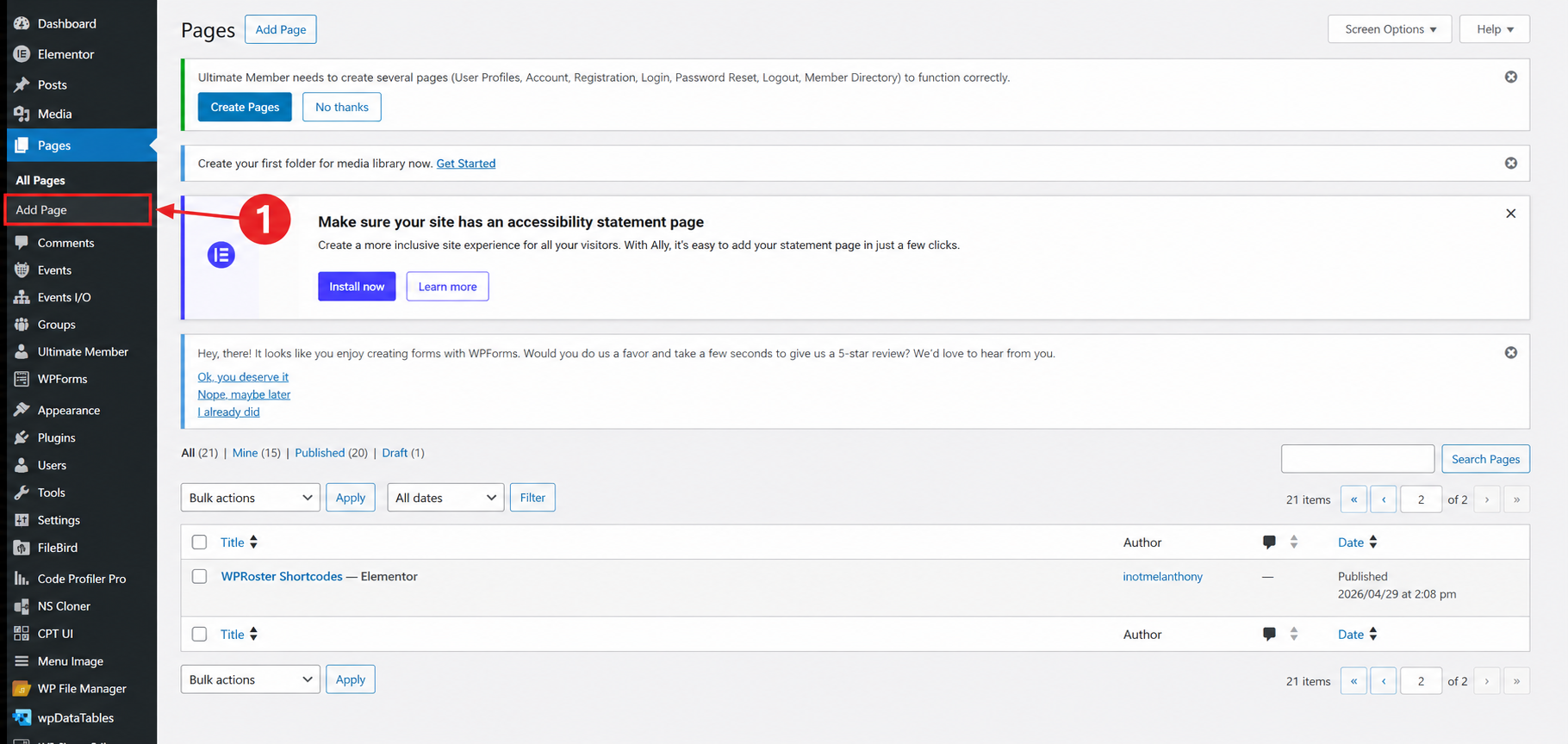Viewport: 1568px width, 744px height.
Task: Click the Learn more button
Action: 447,287
